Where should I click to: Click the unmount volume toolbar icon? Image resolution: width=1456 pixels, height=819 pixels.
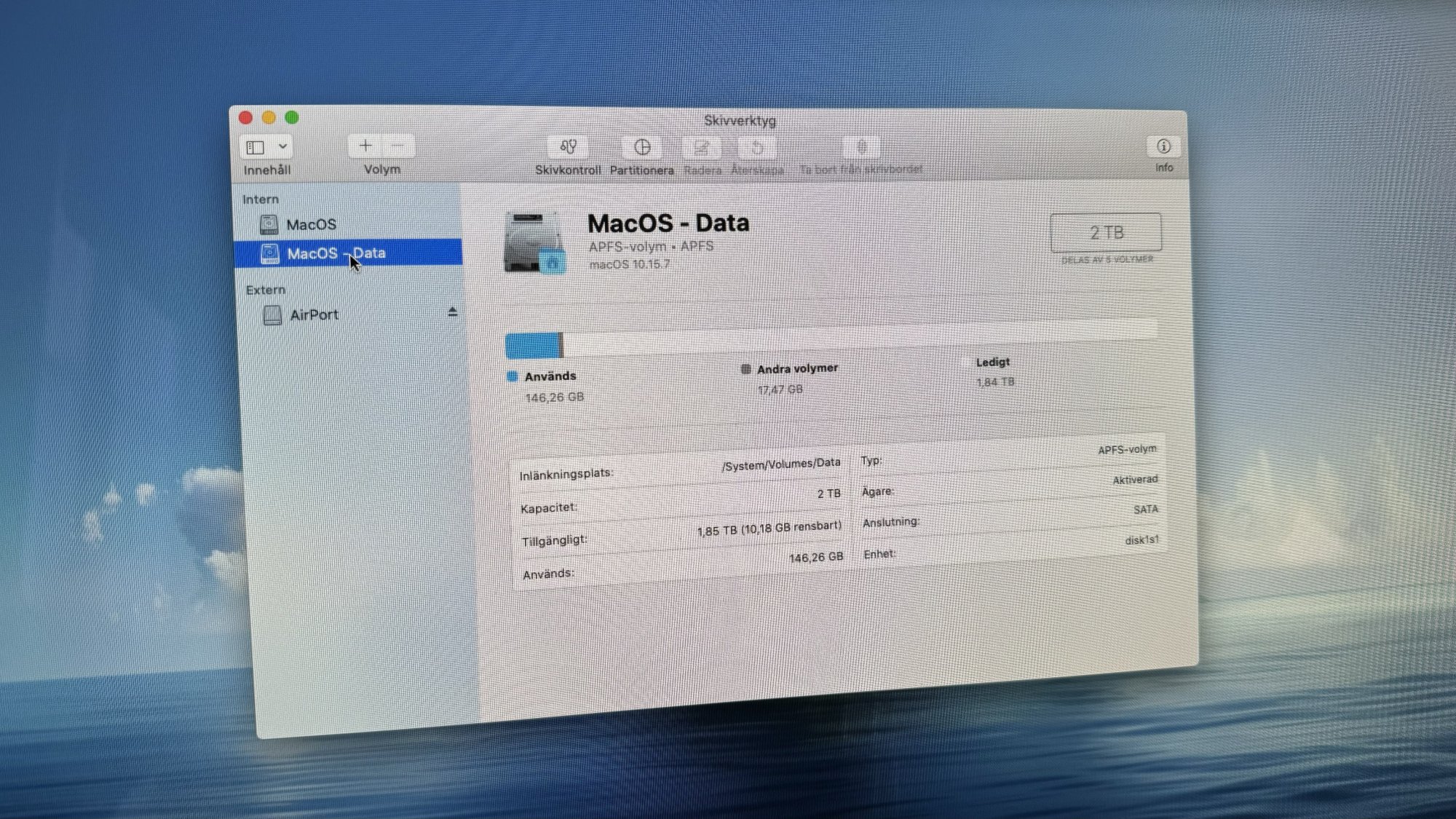coord(861,148)
